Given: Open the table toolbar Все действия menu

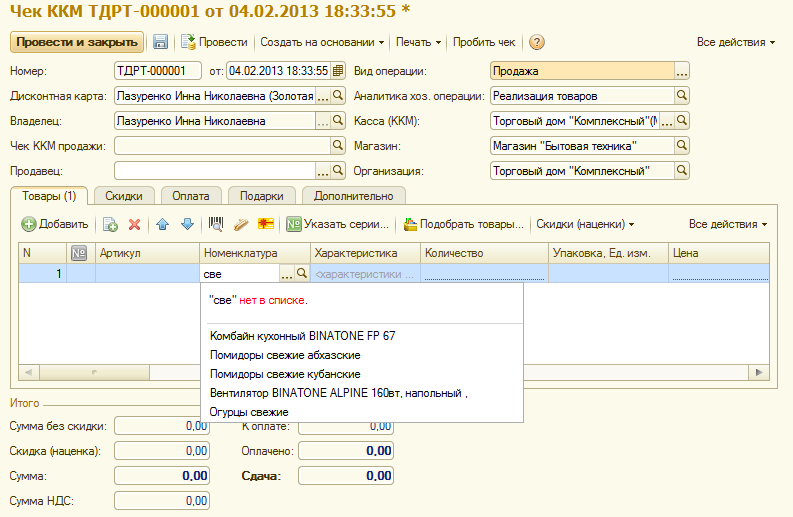Looking at the screenshot, I should tap(728, 224).
